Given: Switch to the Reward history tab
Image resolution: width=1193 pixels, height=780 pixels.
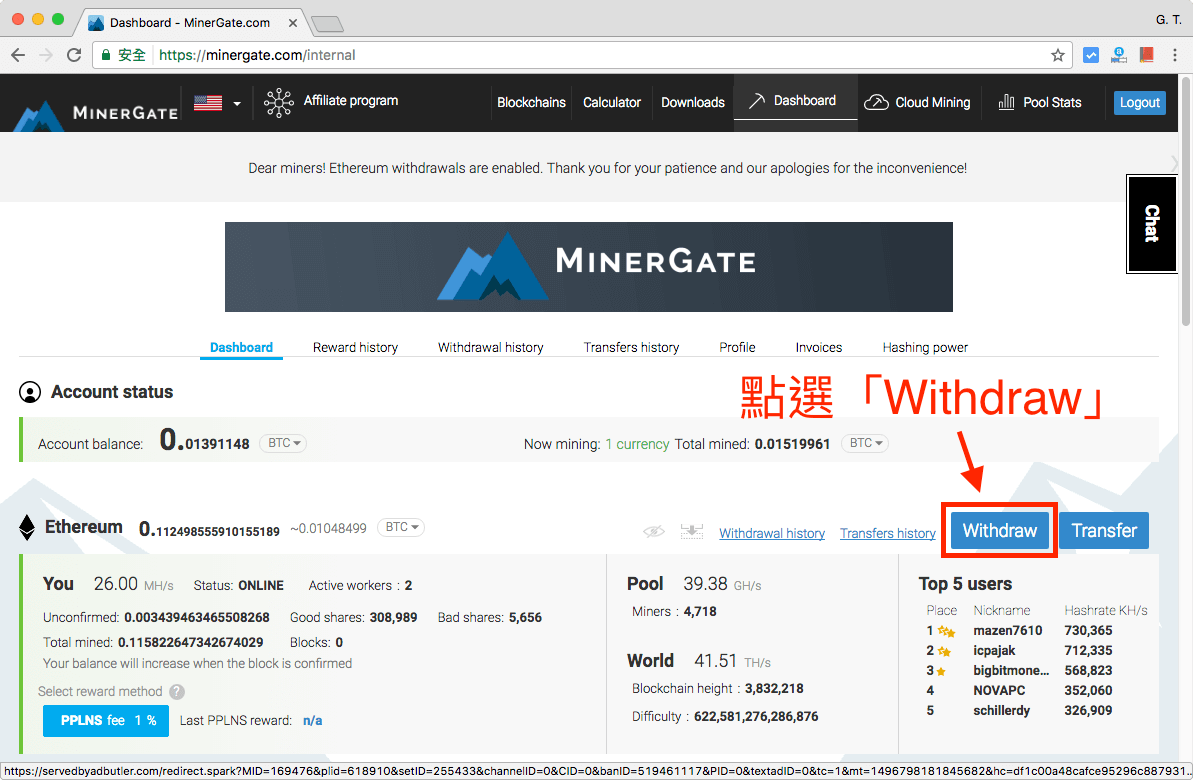Looking at the screenshot, I should [x=355, y=347].
